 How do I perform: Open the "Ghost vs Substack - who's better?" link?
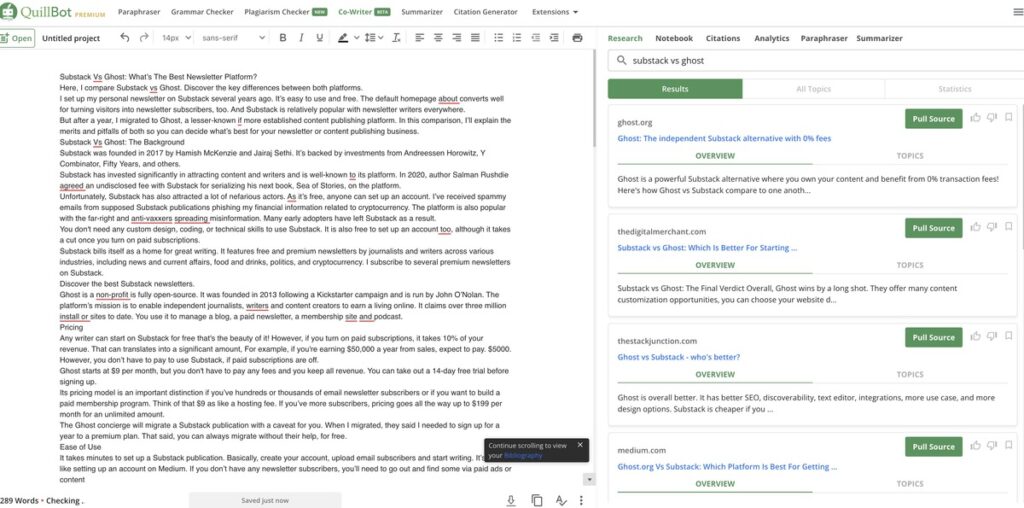coord(679,357)
